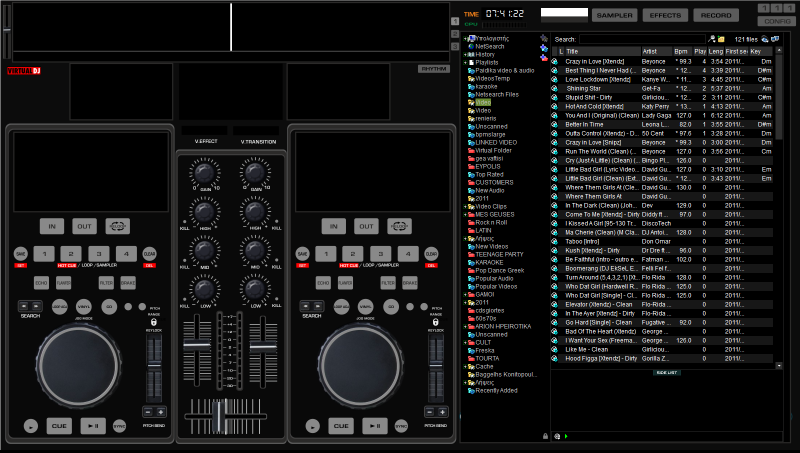800x453 pixels.
Task: Toggle left channel MID kill
Action: (x=185, y=261)
